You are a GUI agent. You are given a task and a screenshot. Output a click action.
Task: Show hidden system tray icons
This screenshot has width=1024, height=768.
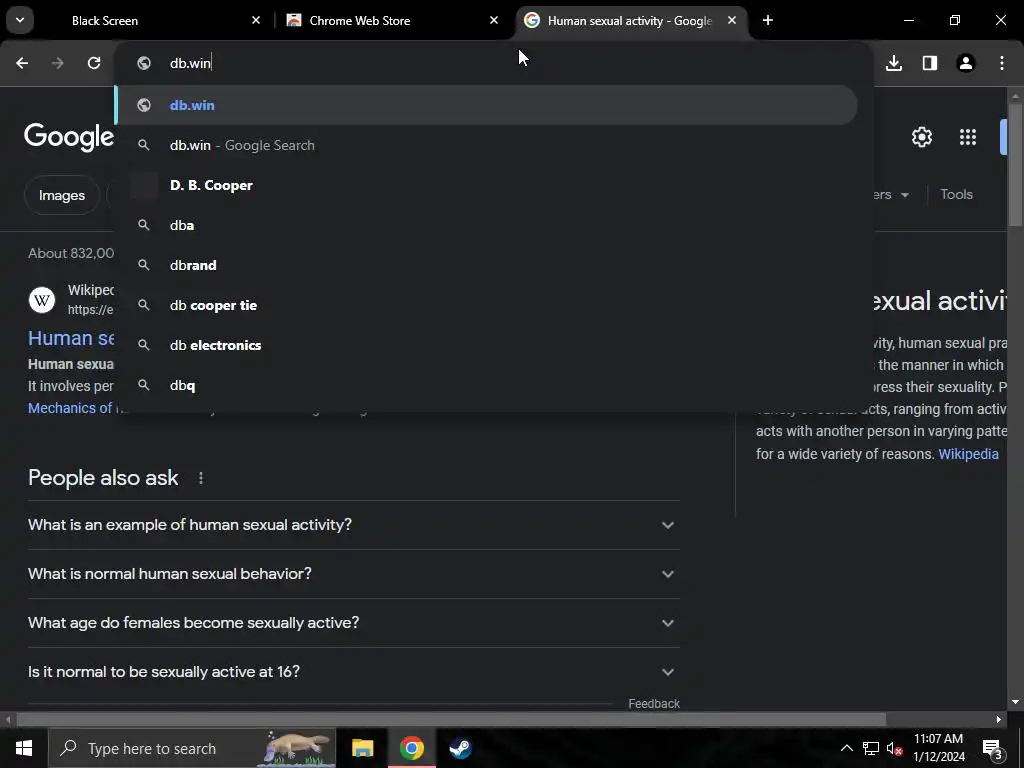point(846,748)
